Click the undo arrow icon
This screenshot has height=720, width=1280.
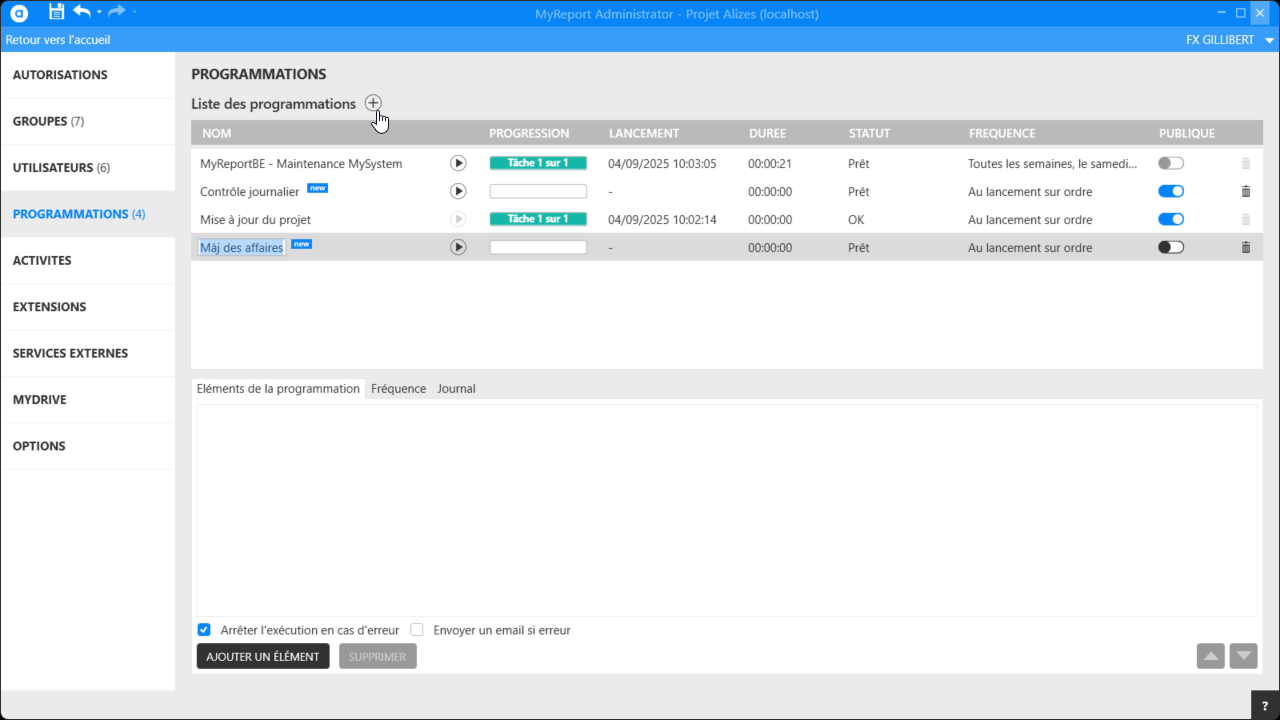pyautogui.click(x=82, y=12)
